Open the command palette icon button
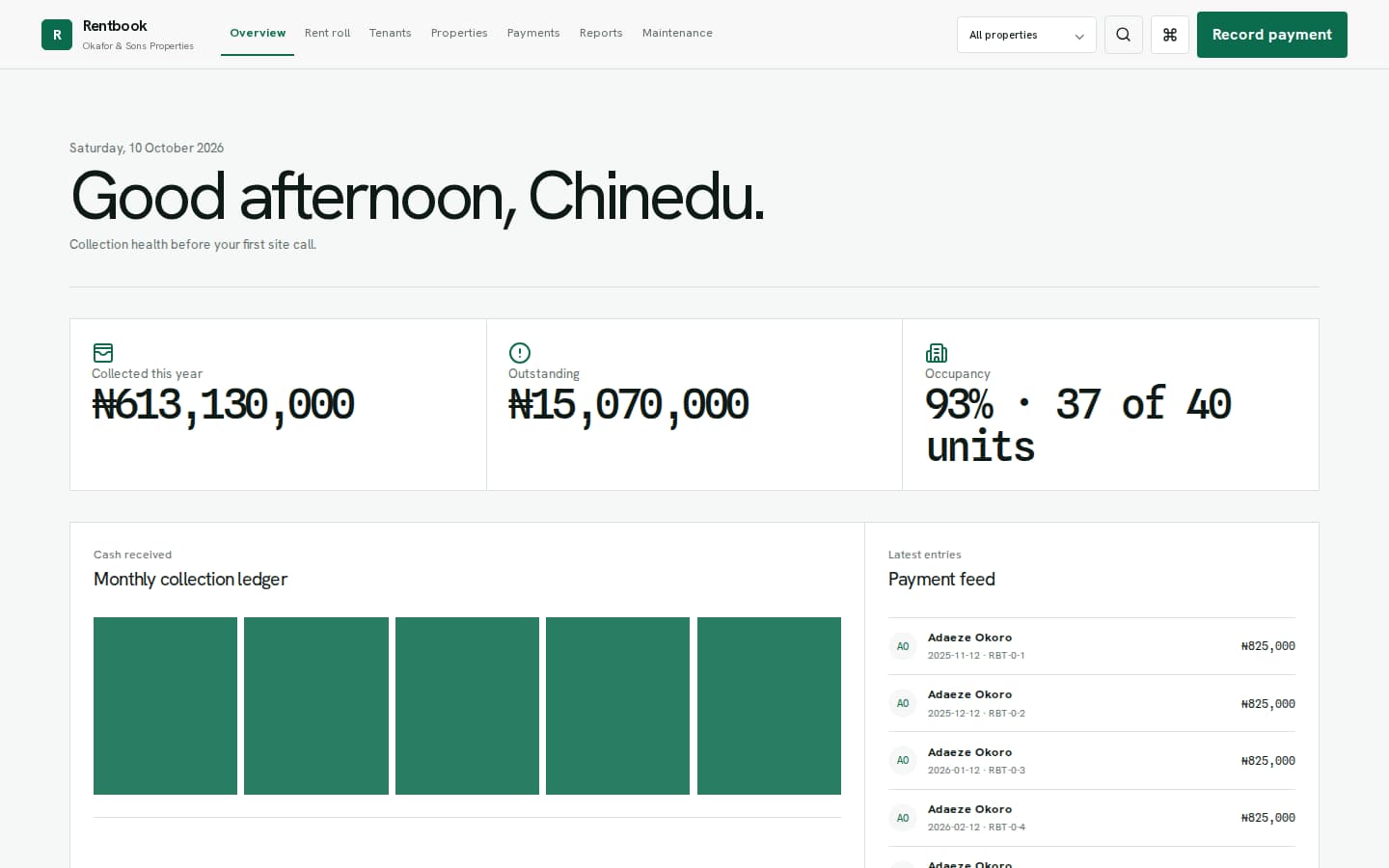 click(1170, 35)
